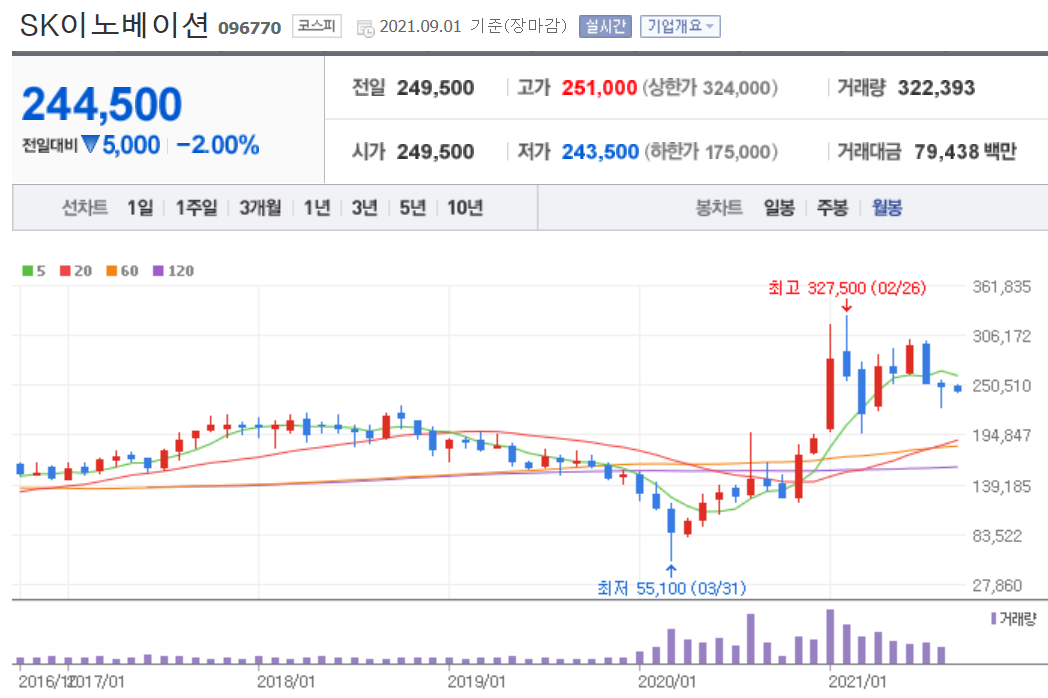
Task: Select the 3개월 line chart period
Action: pos(260,208)
